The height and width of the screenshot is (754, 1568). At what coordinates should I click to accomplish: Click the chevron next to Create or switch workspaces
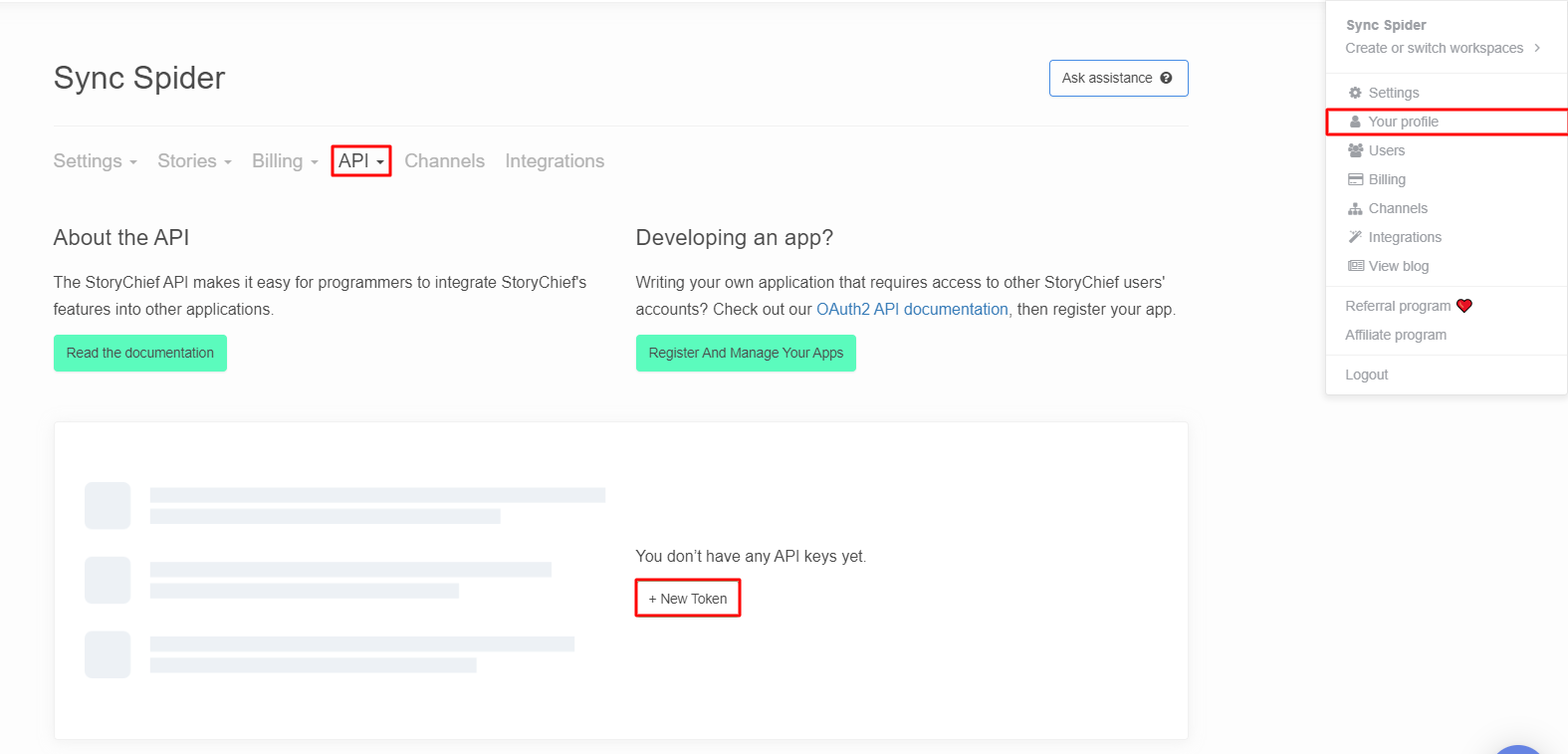(x=1537, y=48)
